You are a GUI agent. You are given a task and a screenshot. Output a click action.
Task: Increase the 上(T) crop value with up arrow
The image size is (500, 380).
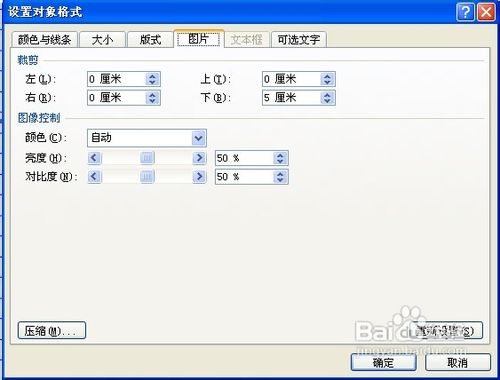pos(328,76)
